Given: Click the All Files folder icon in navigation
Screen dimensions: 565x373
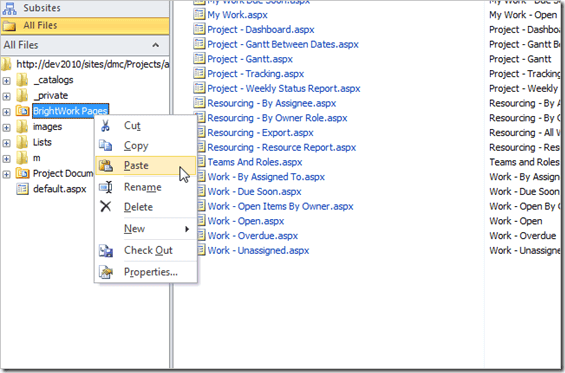Looking at the screenshot, I should click(x=9, y=26).
